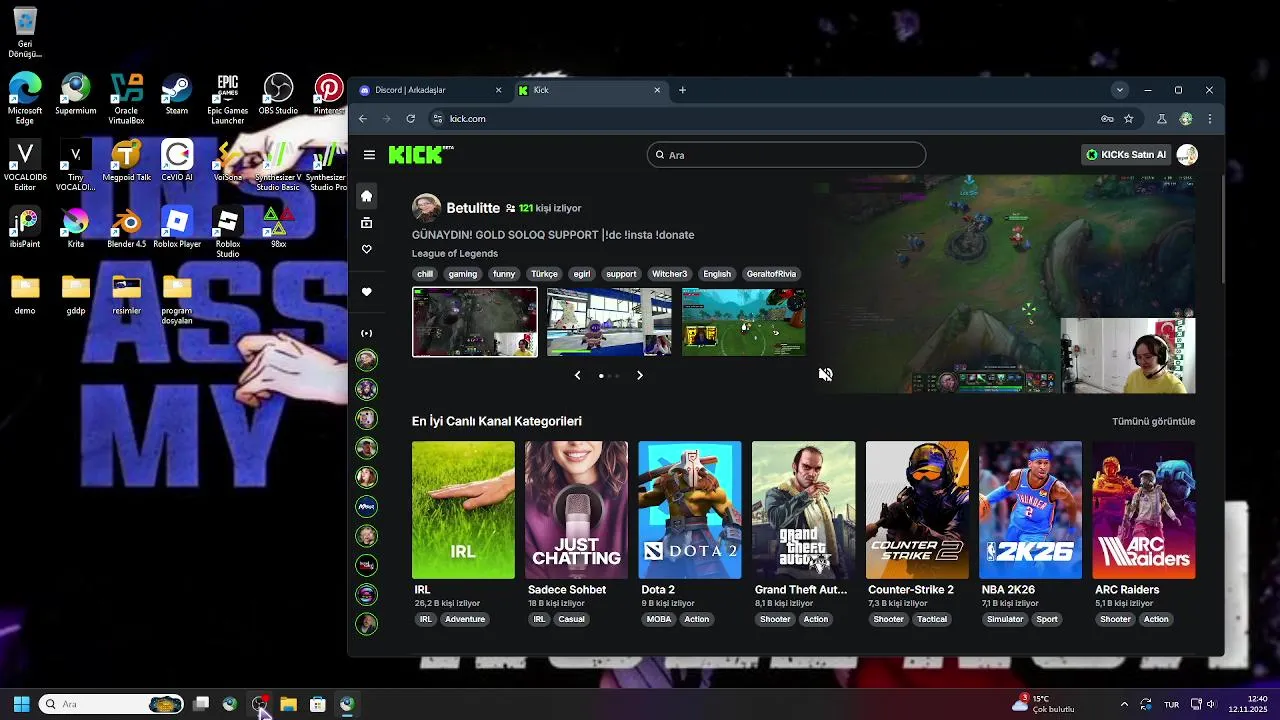Click the Adventure tag under IRL
This screenshot has width=1280, height=720.
(x=465, y=619)
